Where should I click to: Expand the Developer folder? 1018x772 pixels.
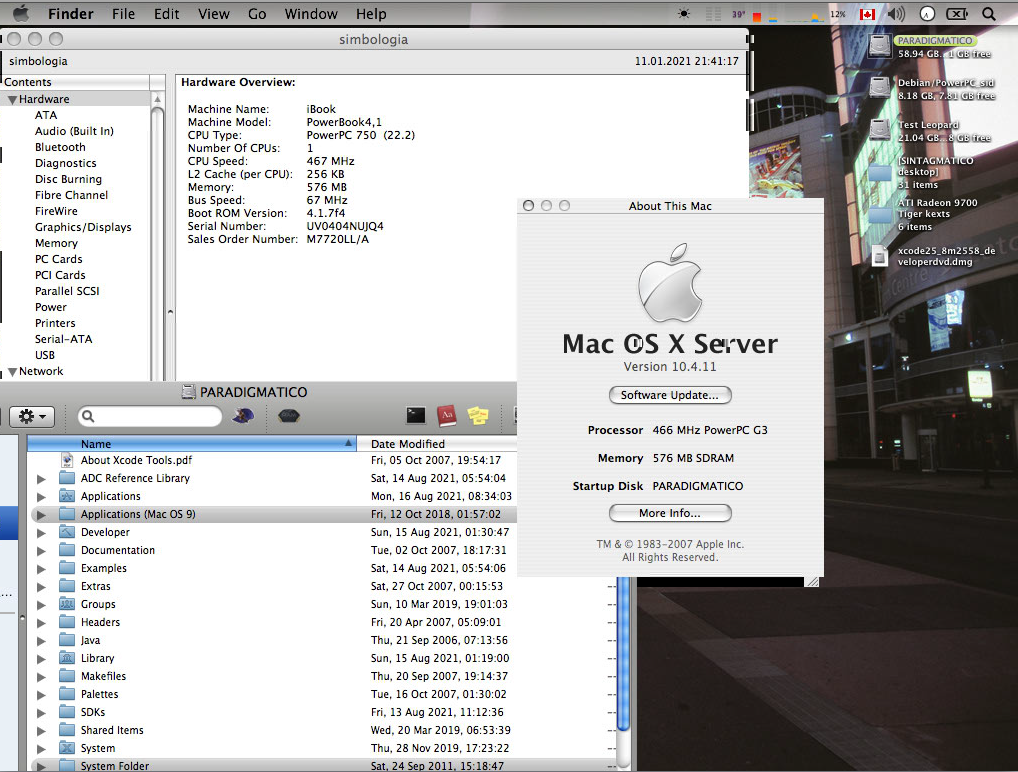[x=42, y=533]
